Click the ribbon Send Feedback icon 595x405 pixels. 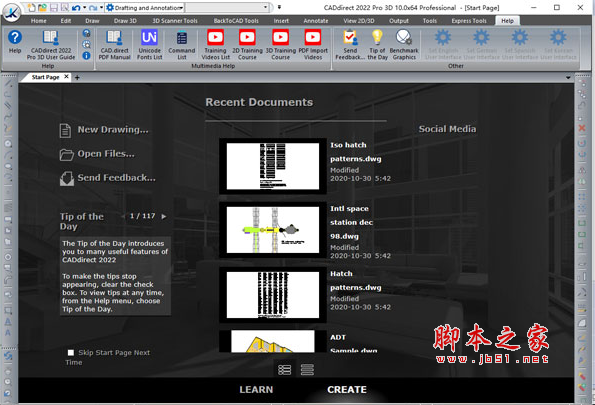coord(350,44)
